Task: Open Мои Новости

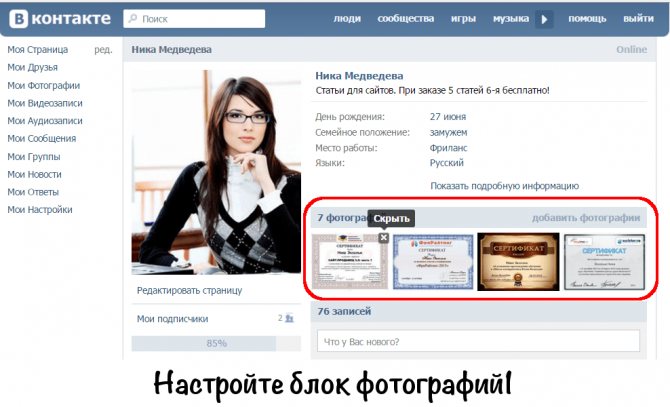Action: [34, 174]
